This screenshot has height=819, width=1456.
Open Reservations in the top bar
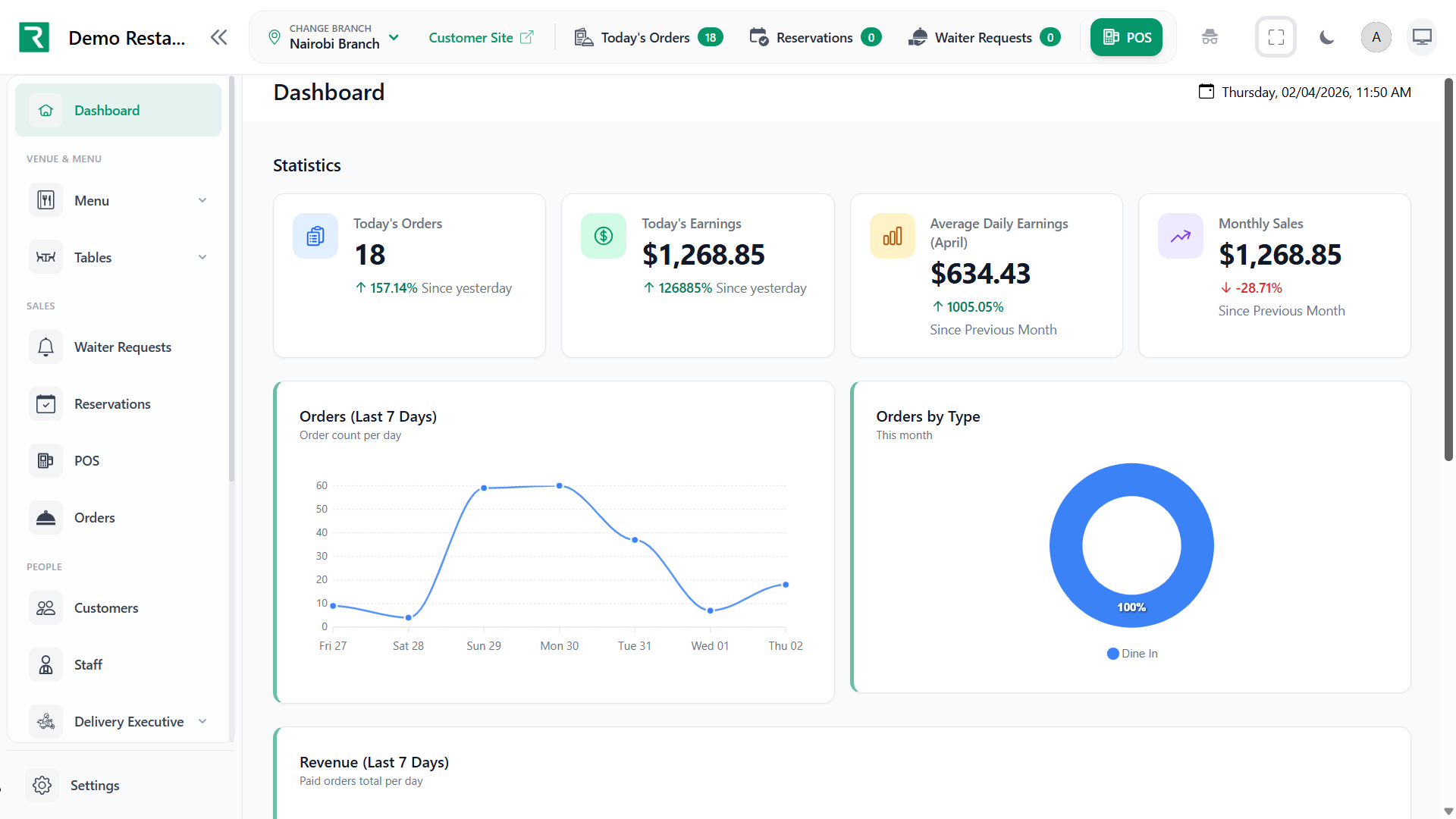click(815, 37)
